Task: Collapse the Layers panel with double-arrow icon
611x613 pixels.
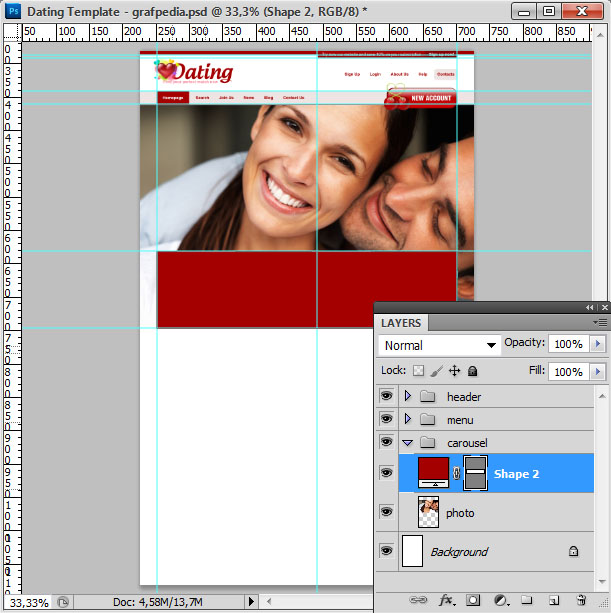Action: 589,307
